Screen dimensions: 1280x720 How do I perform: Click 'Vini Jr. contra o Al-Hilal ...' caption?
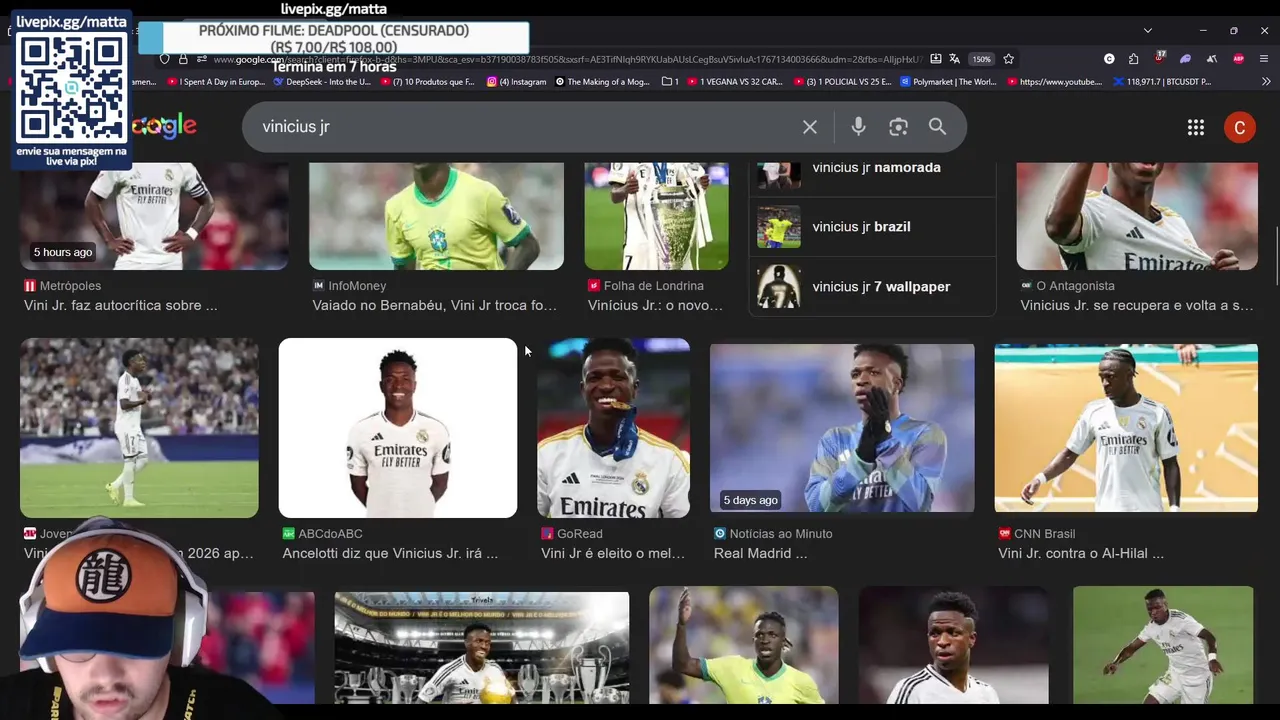pos(1081,554)
